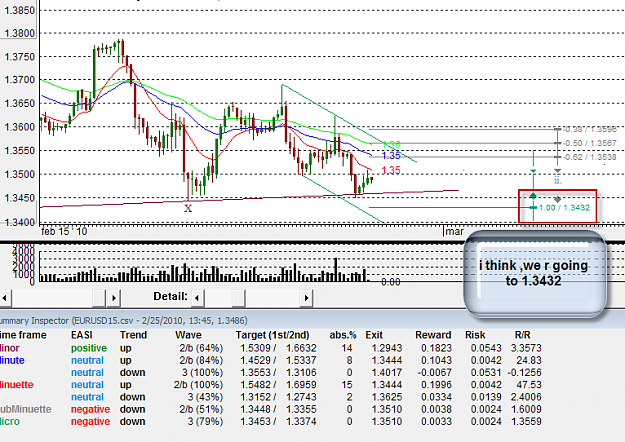Click the 3.3573 R/R value
This screenshot has height=442, width=625.
point(526,348)
